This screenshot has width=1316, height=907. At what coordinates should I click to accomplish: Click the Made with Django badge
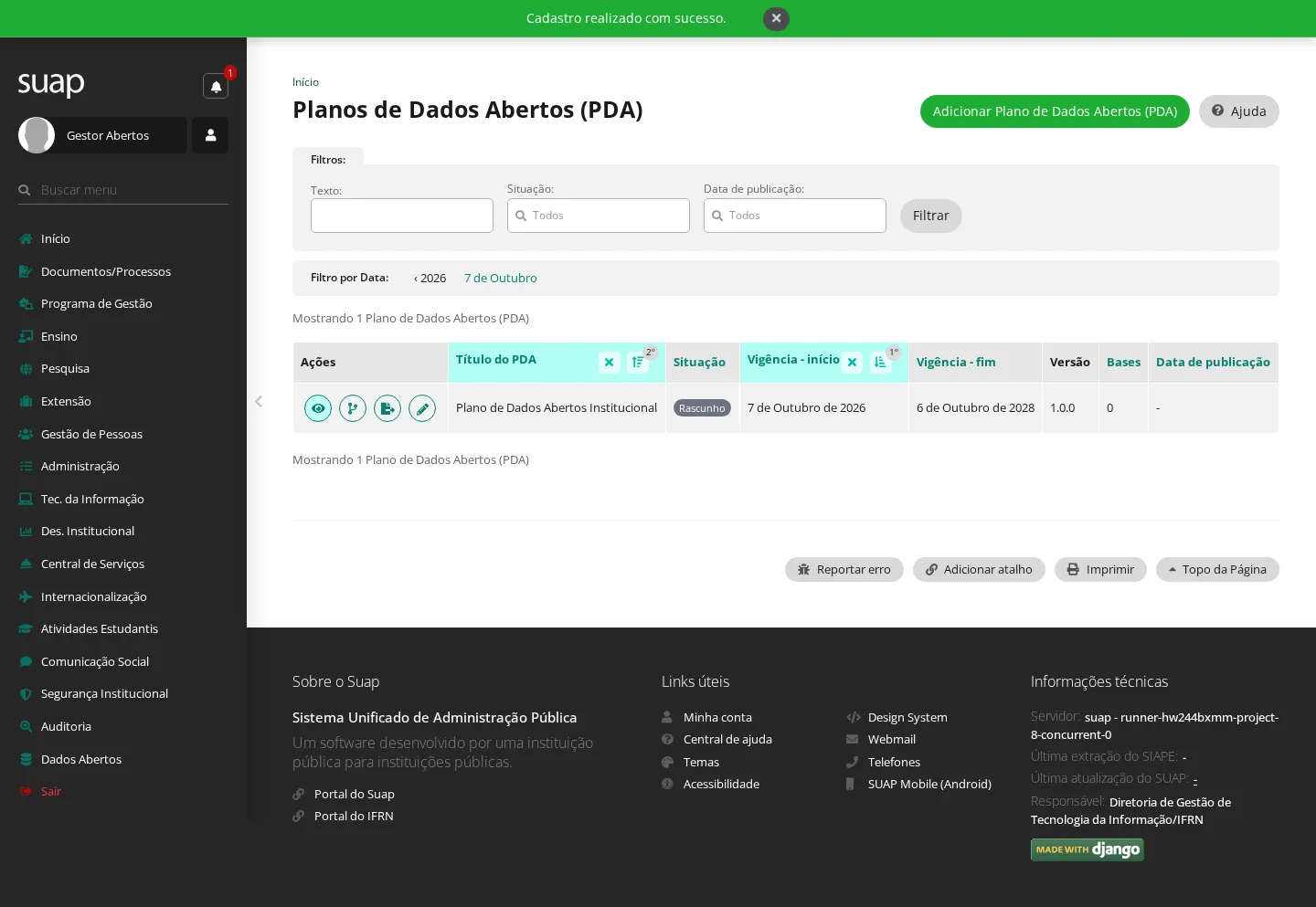1088,849
